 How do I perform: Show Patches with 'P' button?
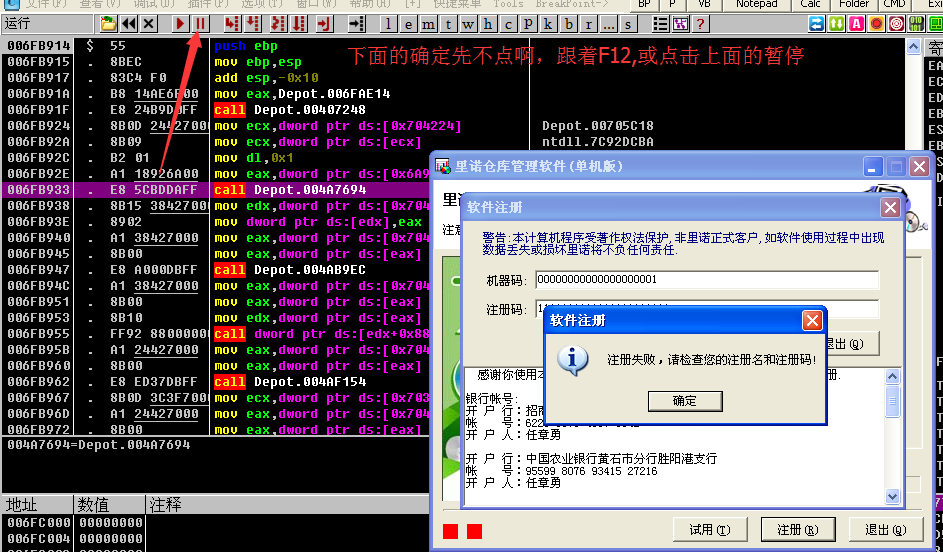tap(528, 24)
